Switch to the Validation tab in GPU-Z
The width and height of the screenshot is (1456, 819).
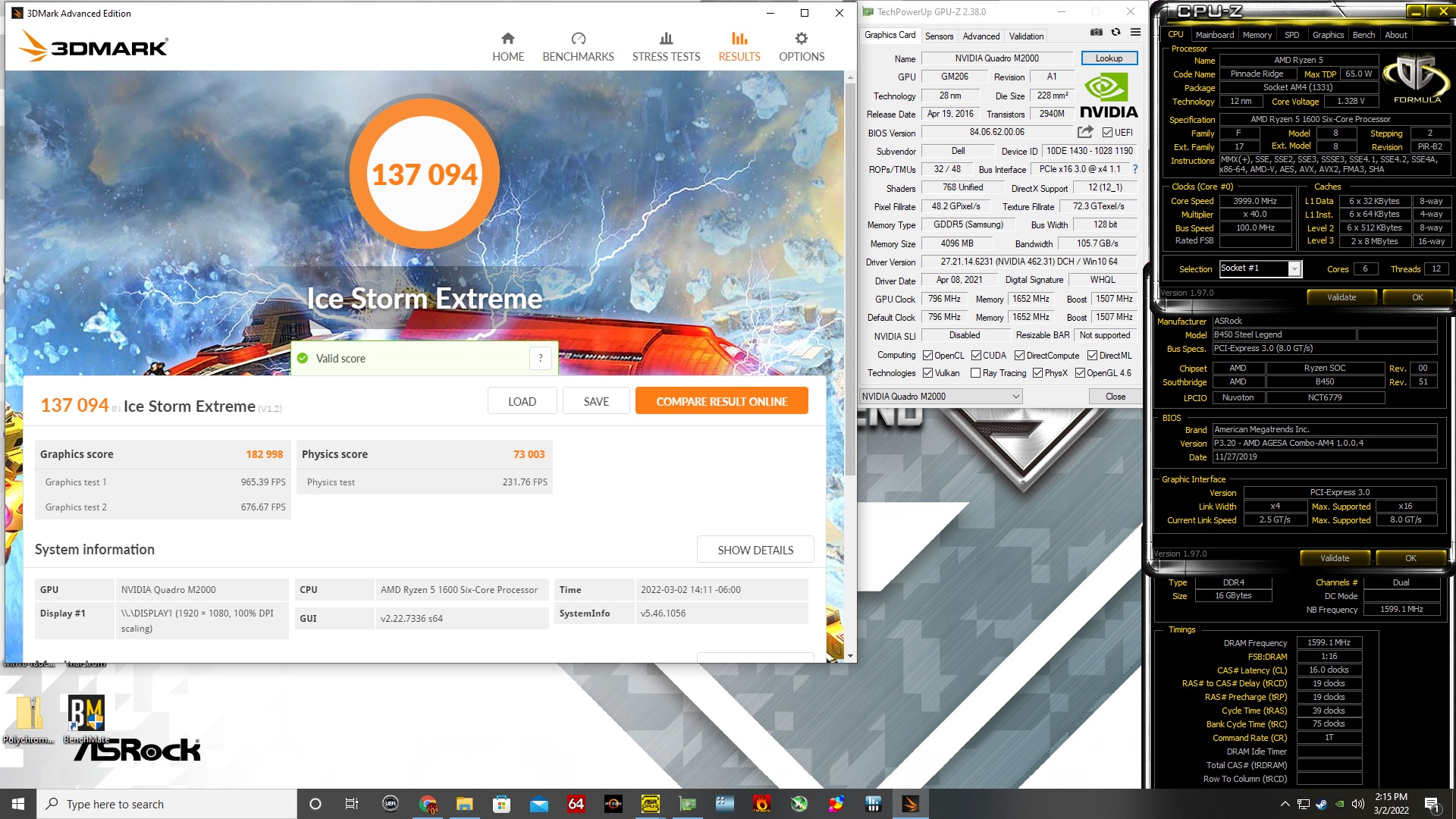coord(1026,36)
